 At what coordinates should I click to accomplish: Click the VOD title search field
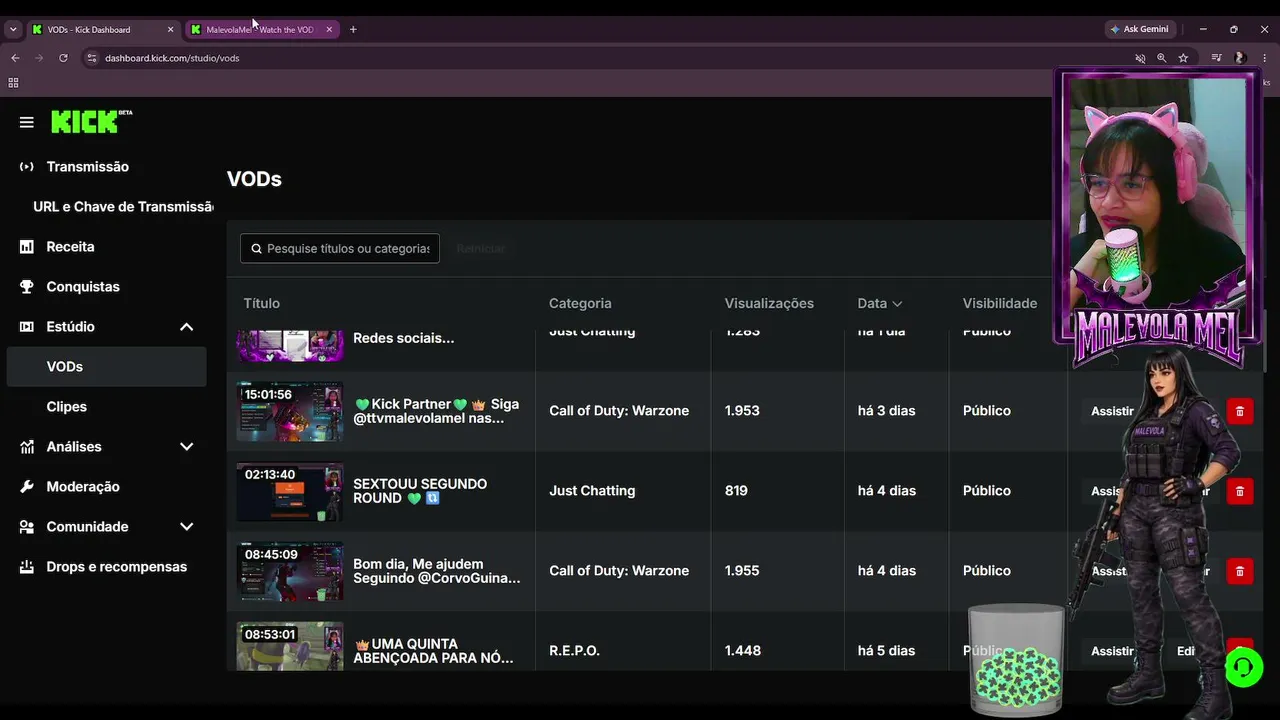[x=340, y=248]
